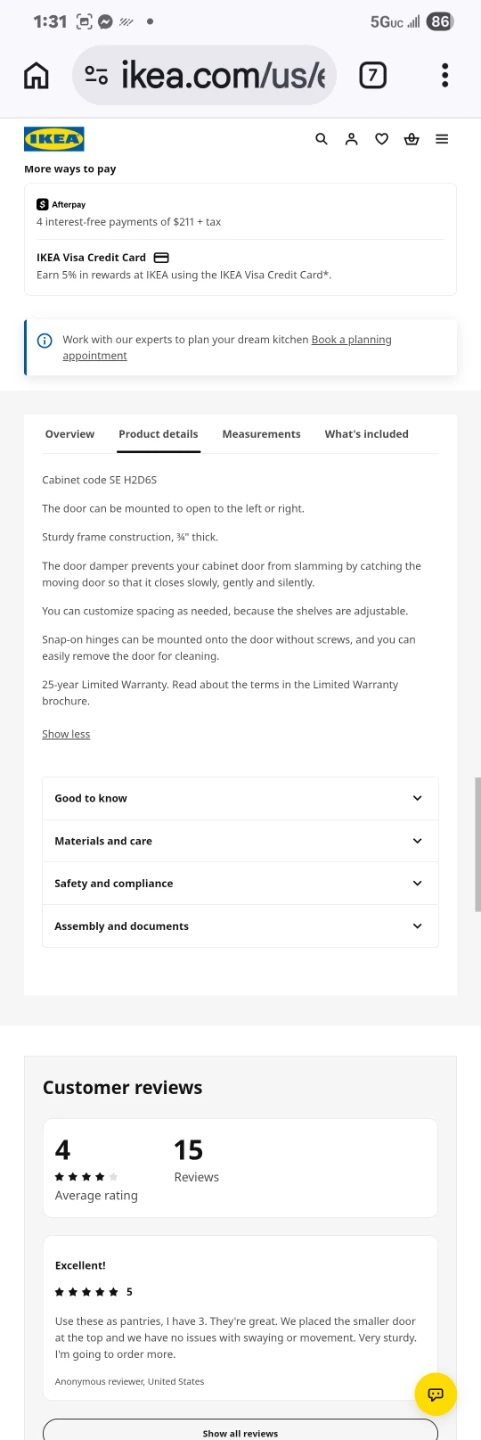481x1440 pixels.
Task: Click the Book a planning appointment link
Action: pyautogui.click(x=227, y=347)
